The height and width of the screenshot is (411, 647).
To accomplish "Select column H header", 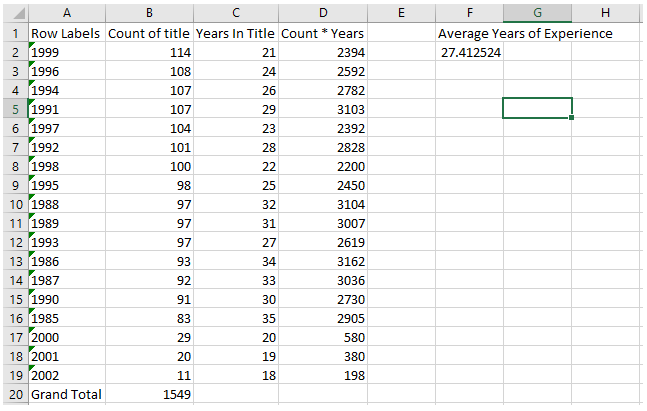I will tap(605, 13).
